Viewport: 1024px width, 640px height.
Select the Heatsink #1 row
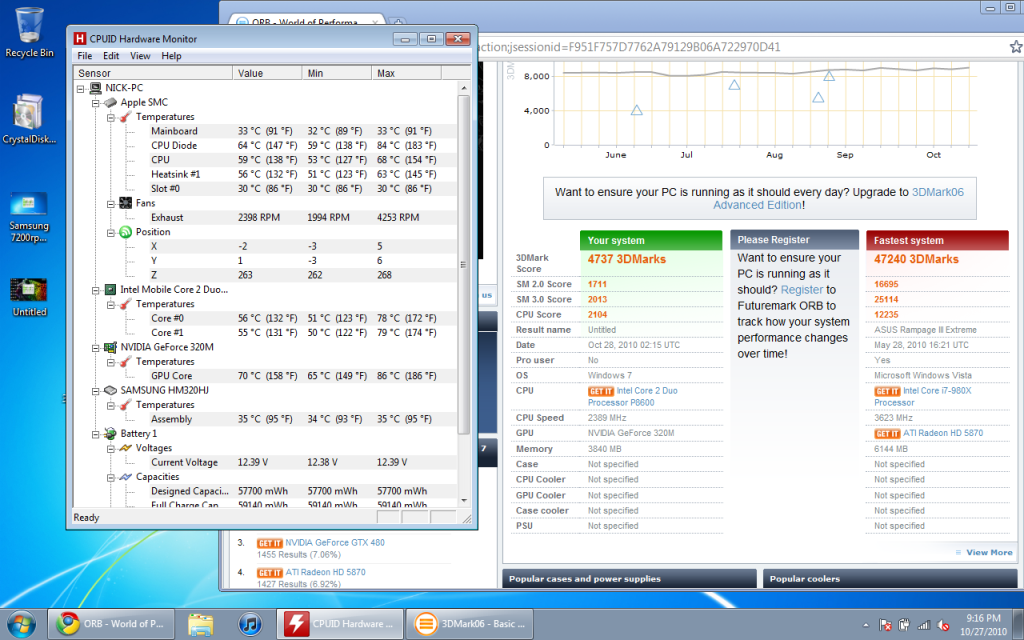266,174
